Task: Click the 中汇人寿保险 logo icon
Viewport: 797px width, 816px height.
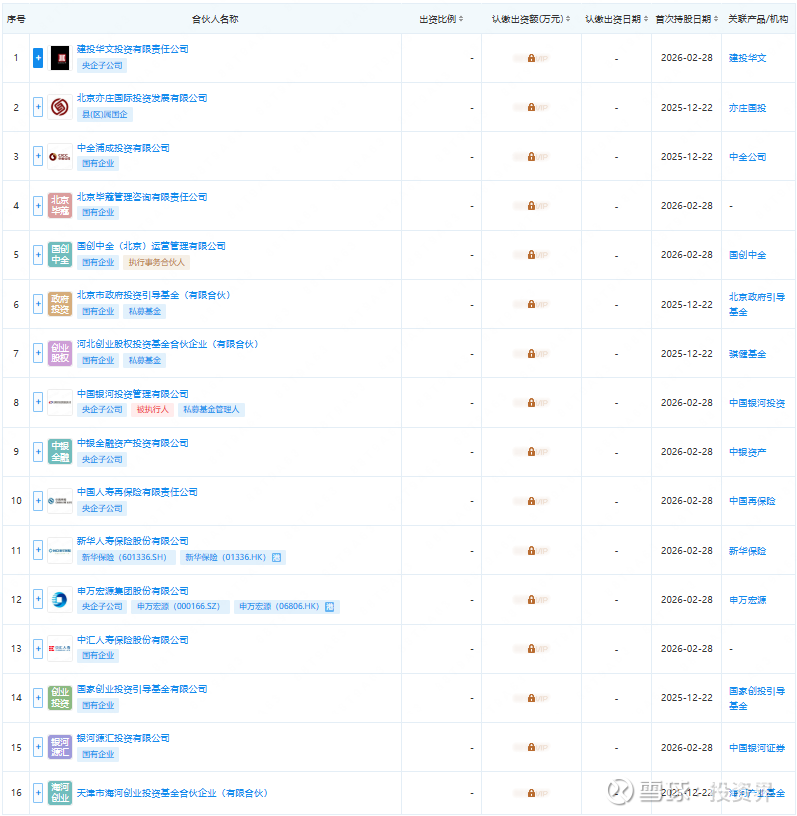Action: (x=60, y=648)
